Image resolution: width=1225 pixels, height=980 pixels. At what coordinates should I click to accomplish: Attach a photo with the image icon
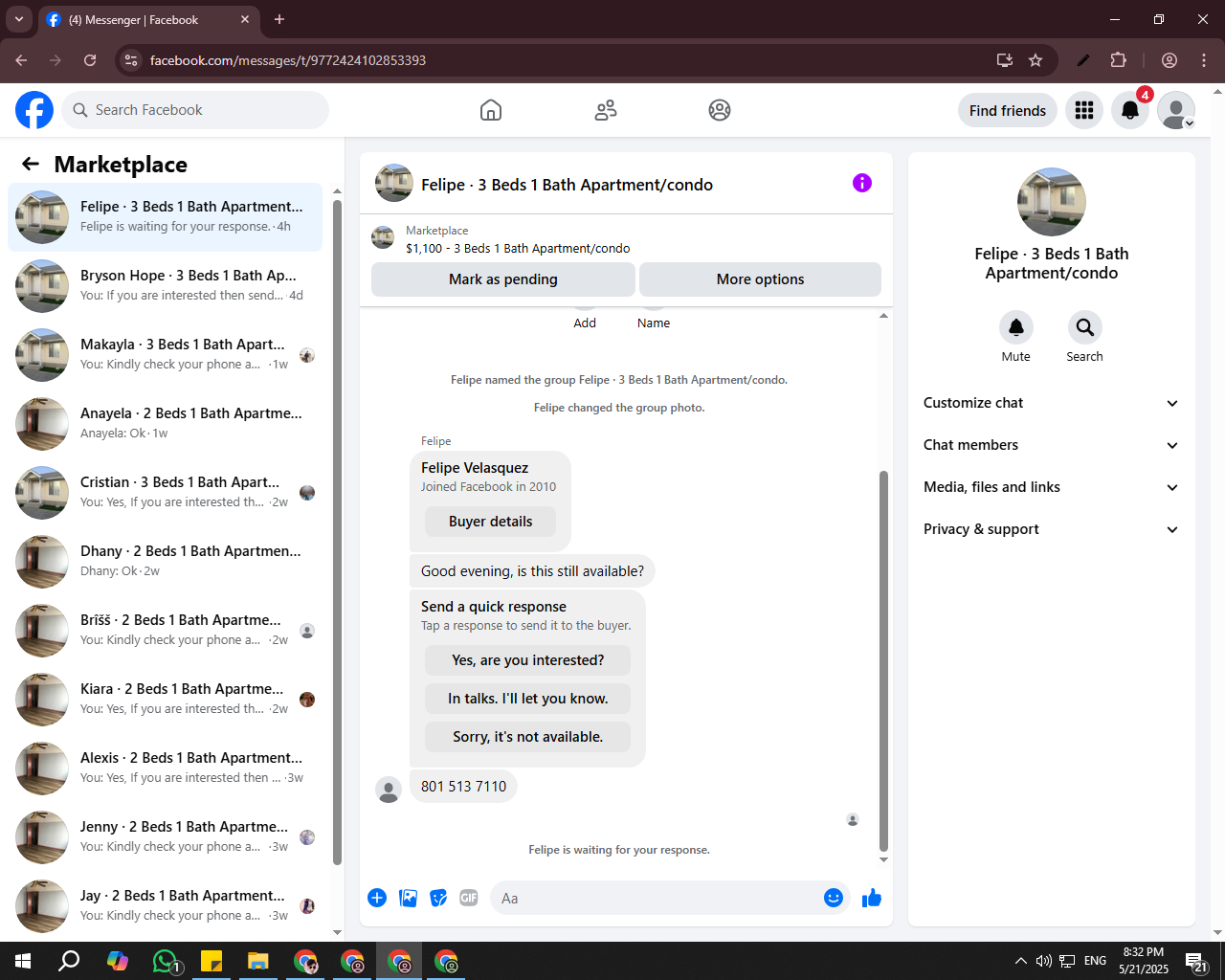(408, 898)
